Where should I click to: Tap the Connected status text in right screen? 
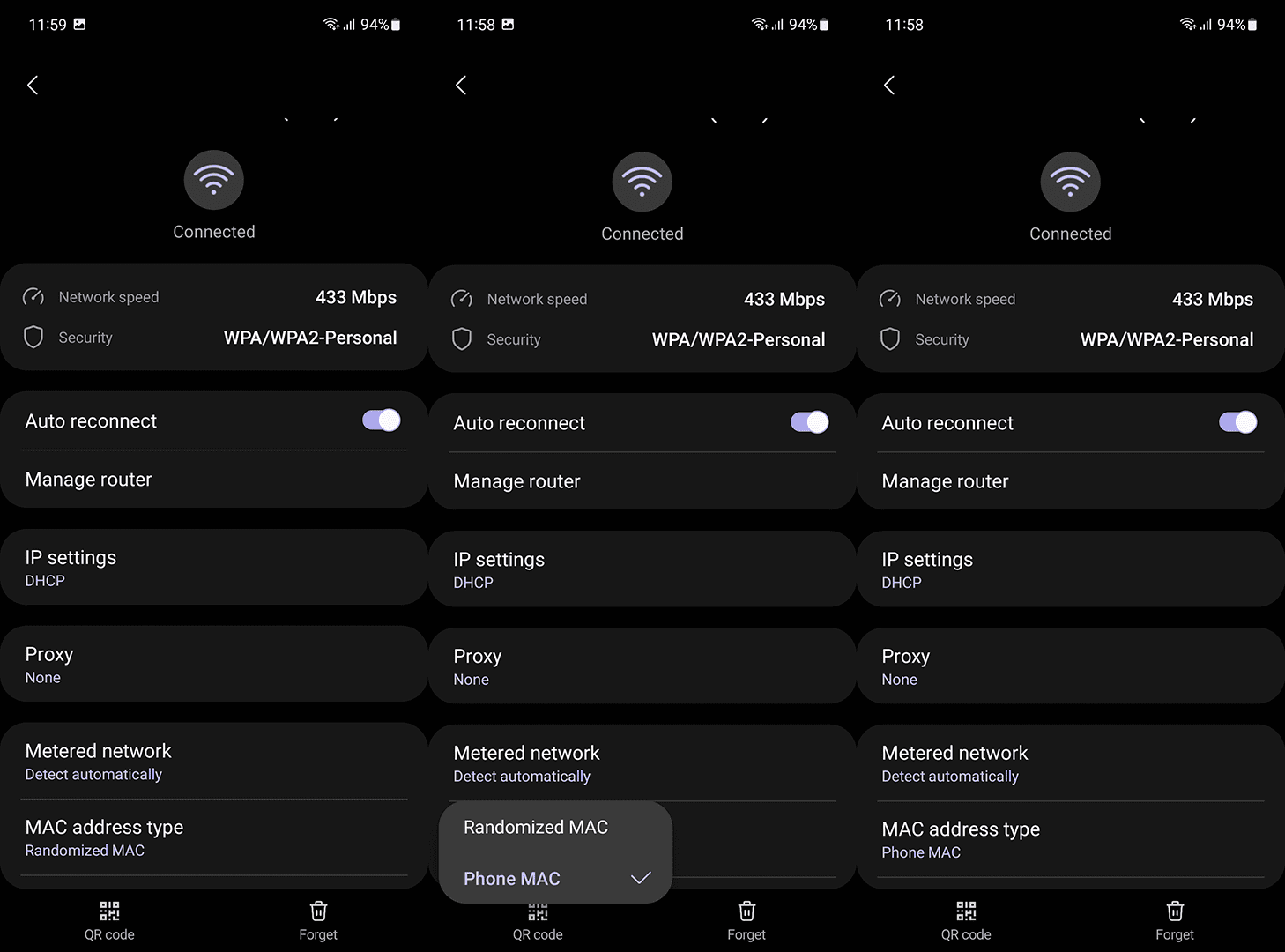coord(1071,234)
